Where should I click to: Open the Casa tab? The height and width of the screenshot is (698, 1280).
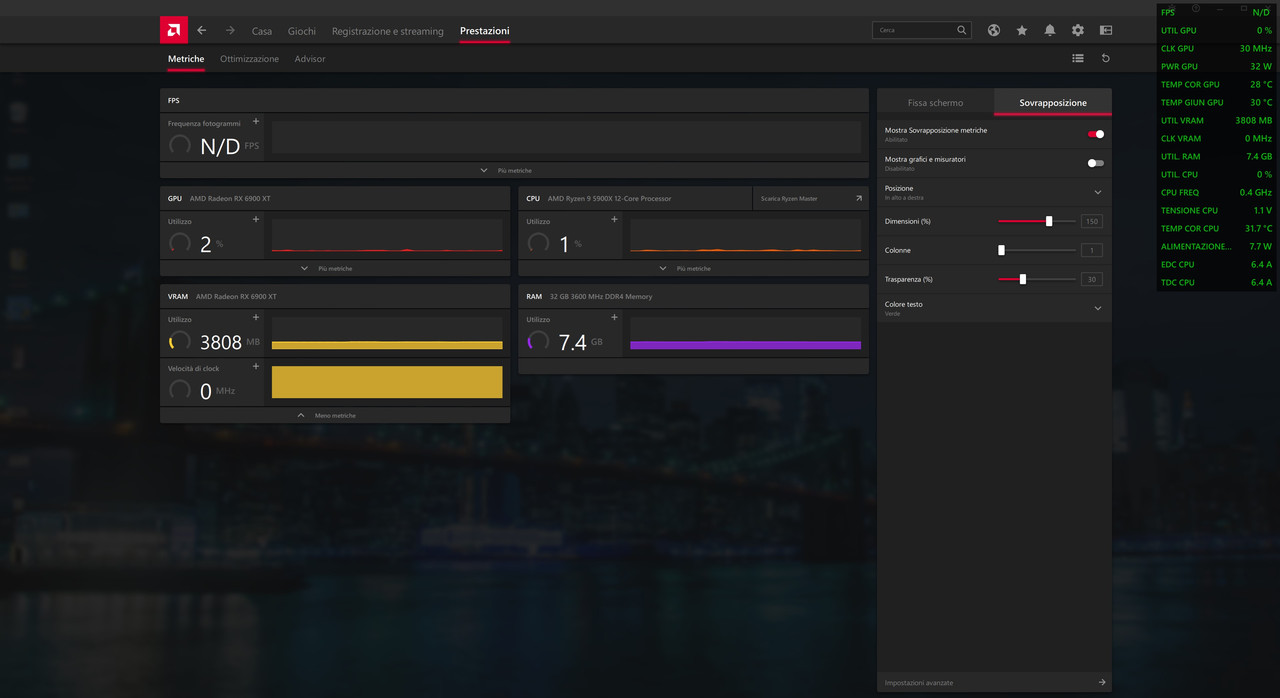(x=262, y=31)
